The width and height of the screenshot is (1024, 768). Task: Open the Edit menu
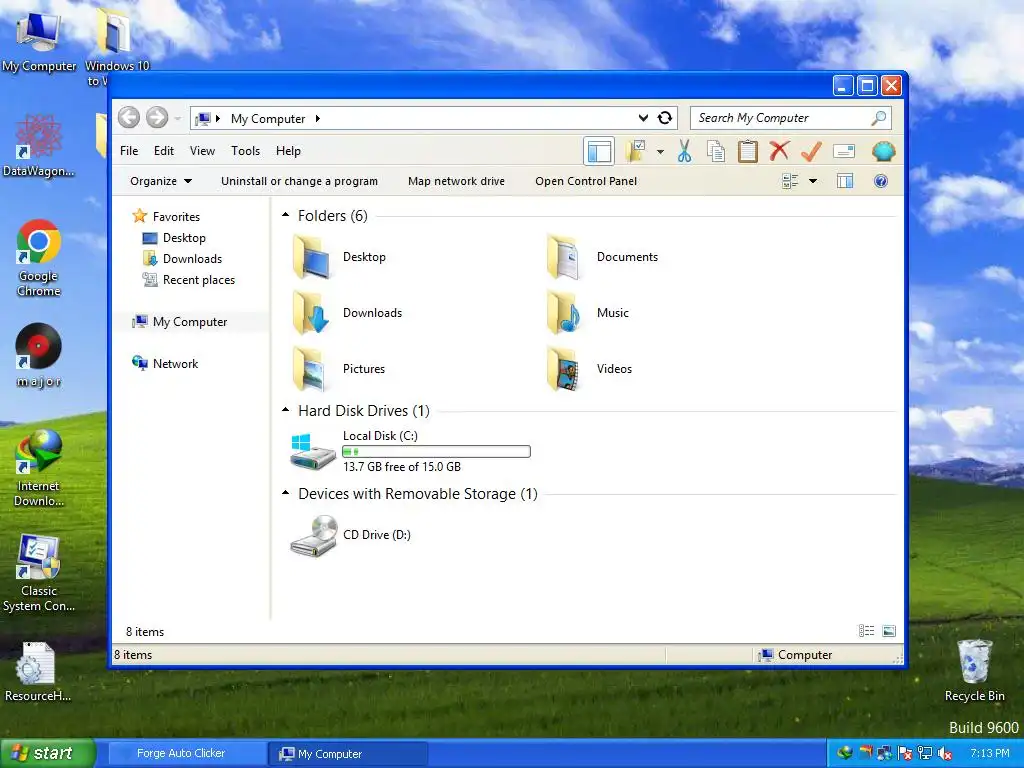(164, 151)
